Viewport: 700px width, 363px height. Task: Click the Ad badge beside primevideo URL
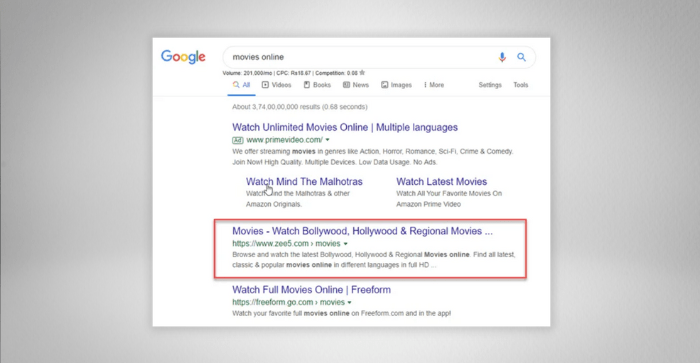(x=238, y=140)
